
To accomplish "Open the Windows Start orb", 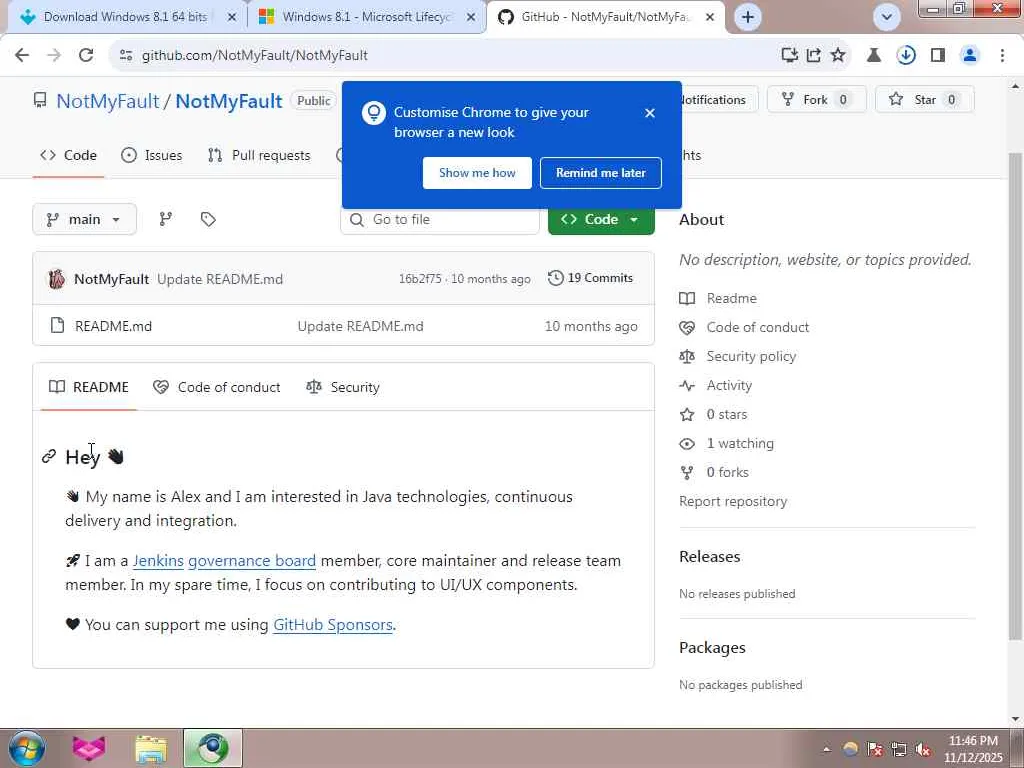I will click(x=27, y=748).
